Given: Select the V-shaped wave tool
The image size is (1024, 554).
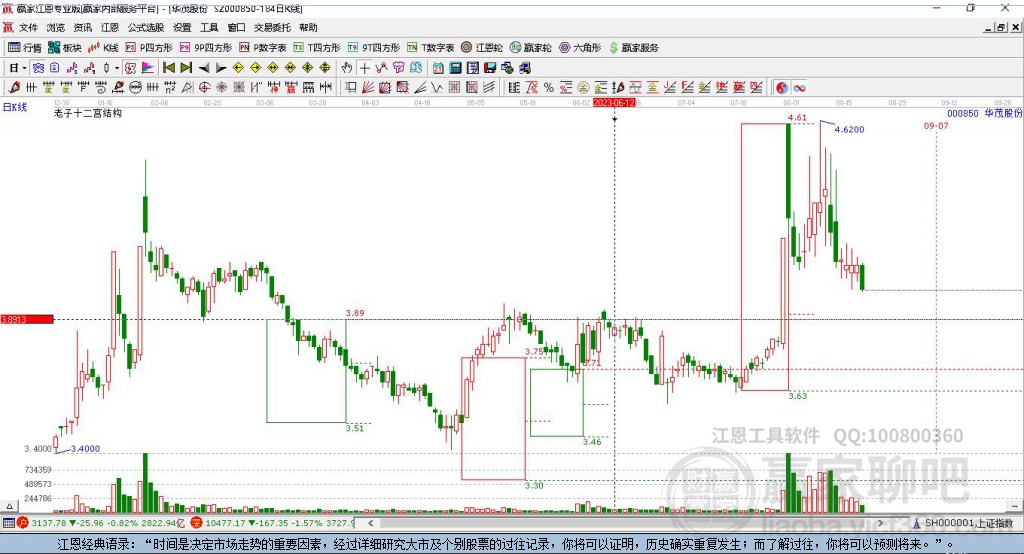Looking at the screenshot, I should [x=438, y=87].
